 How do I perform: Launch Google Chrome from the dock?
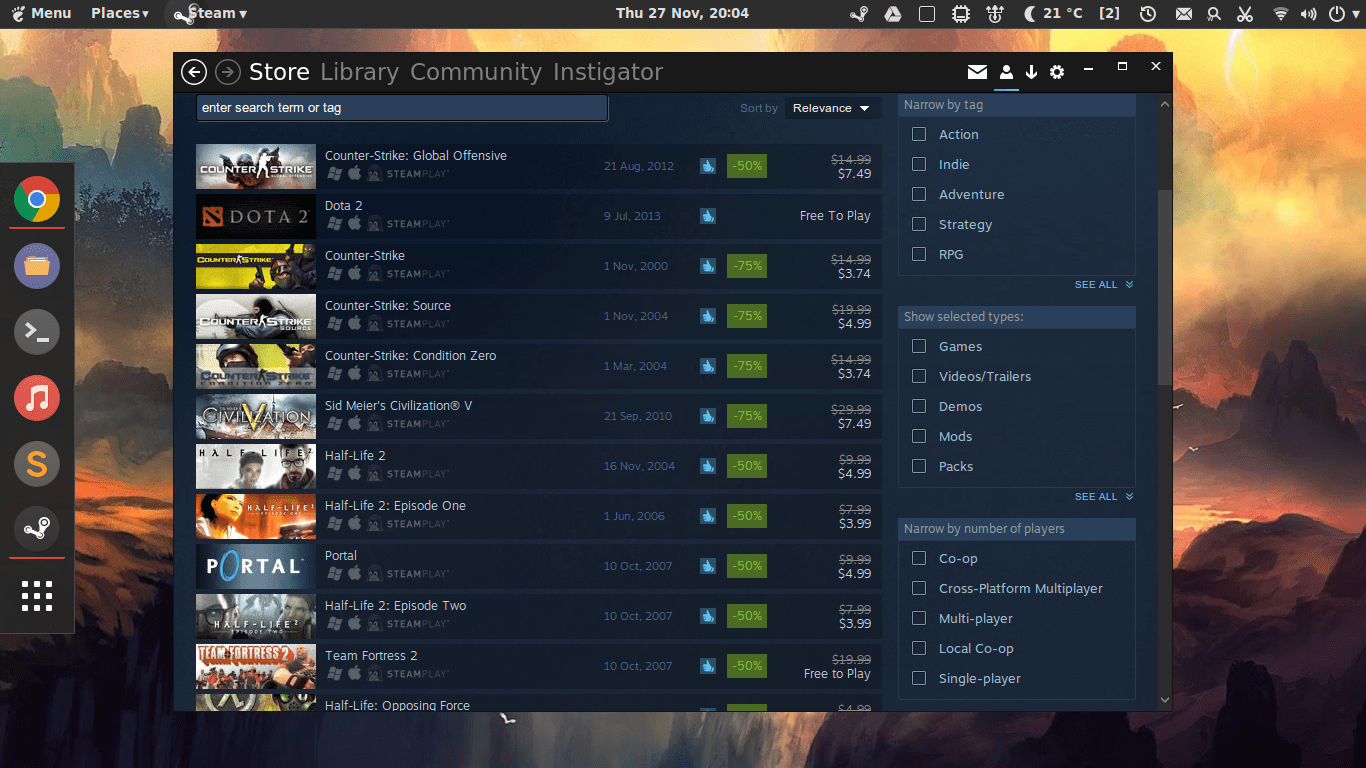click(x=37, y=200)
